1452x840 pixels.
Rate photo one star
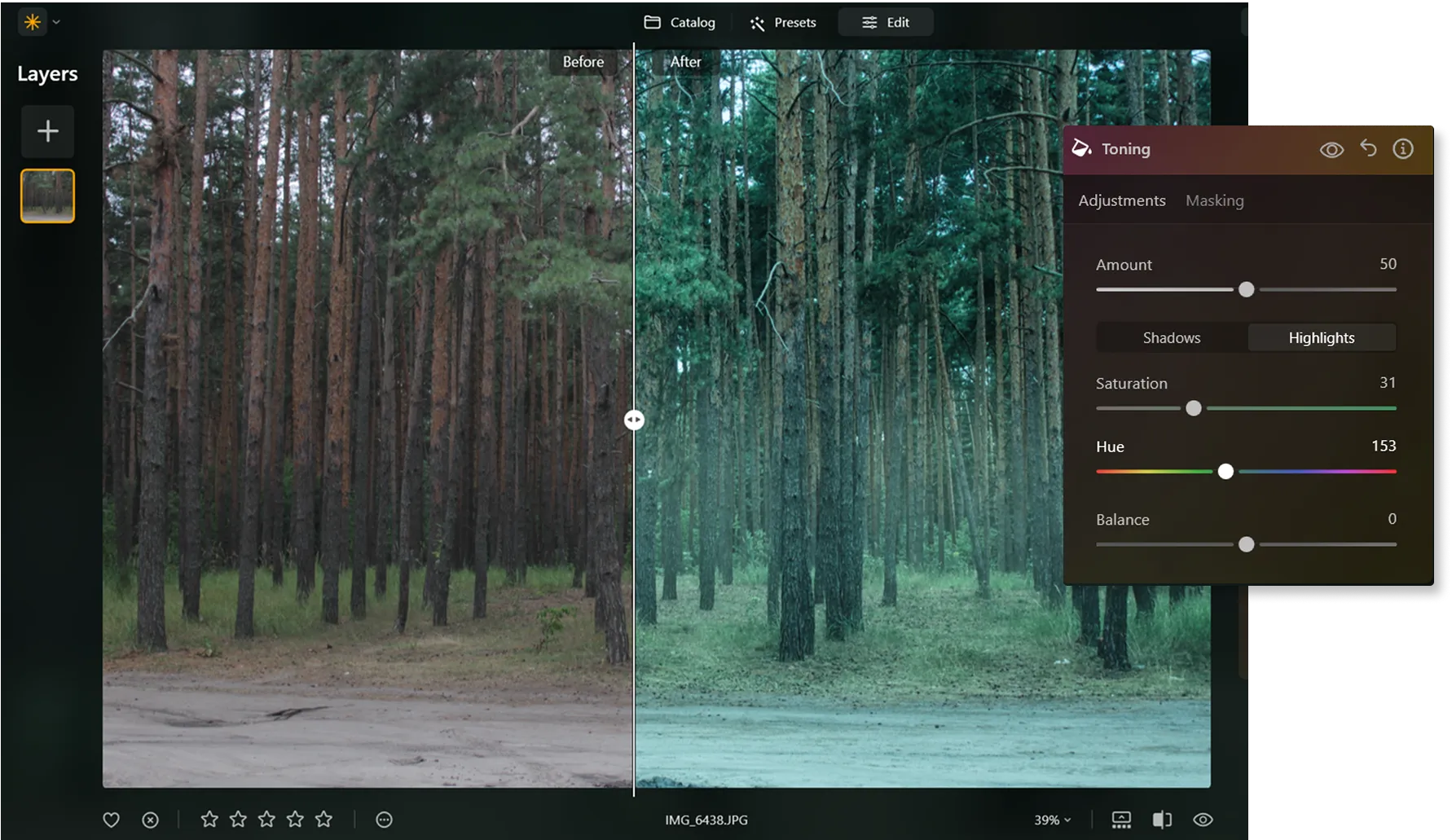[209, 819]
